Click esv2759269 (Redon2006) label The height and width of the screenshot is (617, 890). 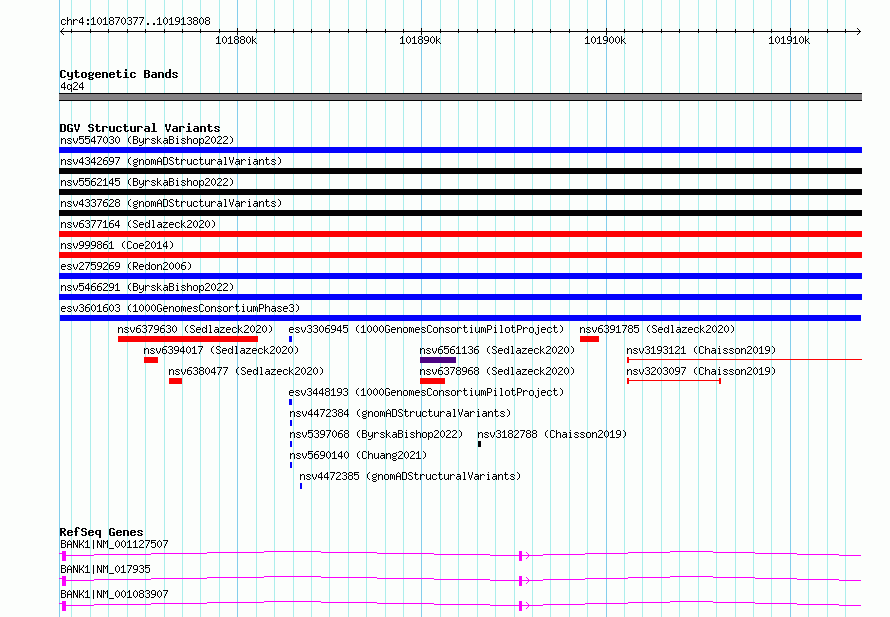point(126,266)
